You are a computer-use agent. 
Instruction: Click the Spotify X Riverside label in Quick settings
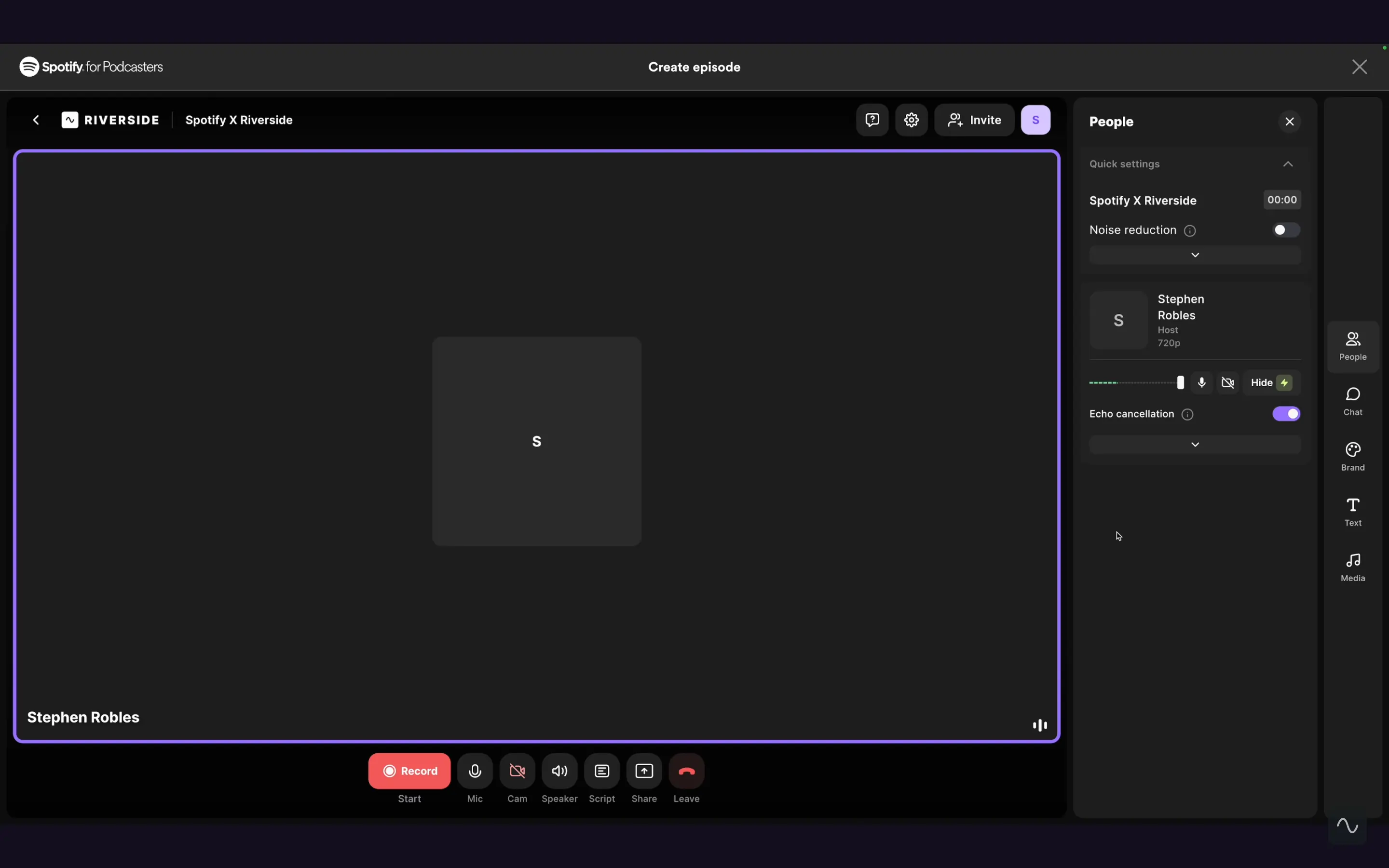click(1143, 200)
